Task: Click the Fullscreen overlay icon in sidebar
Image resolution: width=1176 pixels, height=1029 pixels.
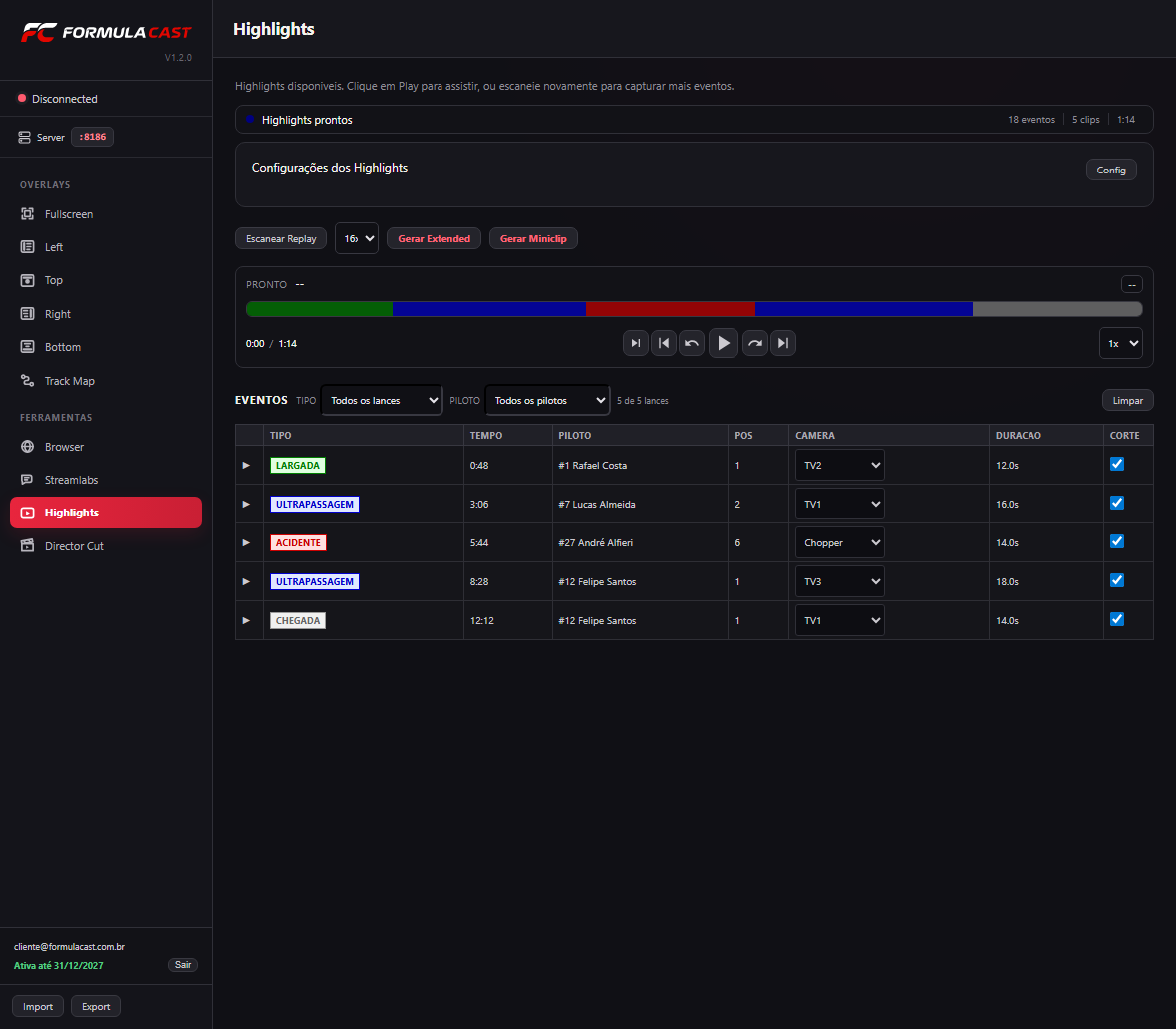Action: pyautogui.click(x=27, y=214)
